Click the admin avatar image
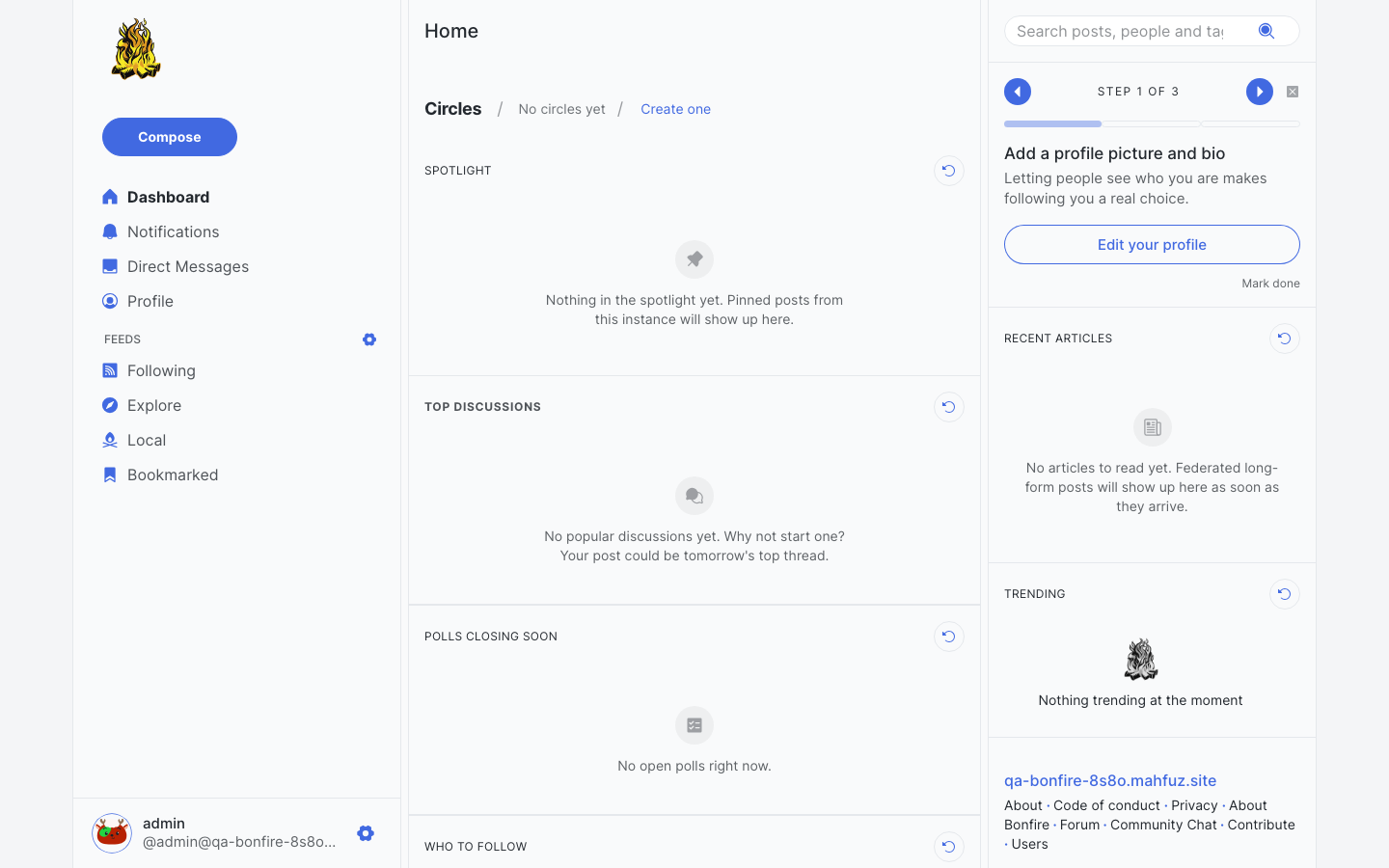1389x868 pixels. (112, 833)
